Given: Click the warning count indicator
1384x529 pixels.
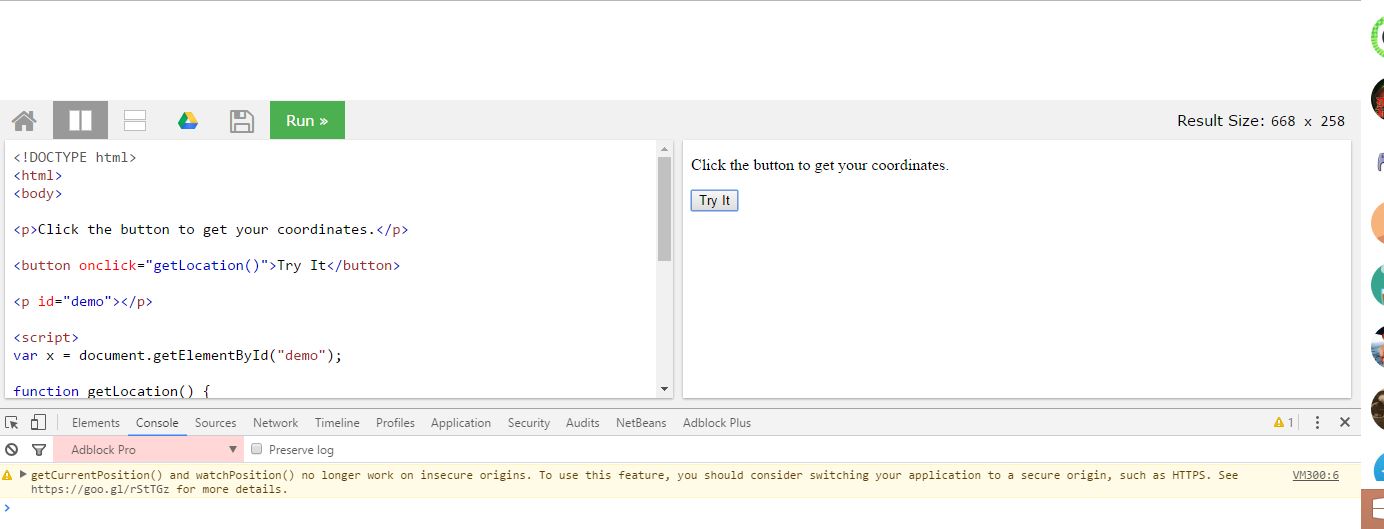Looking at the screenshot, I should pyautogui.click(x=1283, y=423).
